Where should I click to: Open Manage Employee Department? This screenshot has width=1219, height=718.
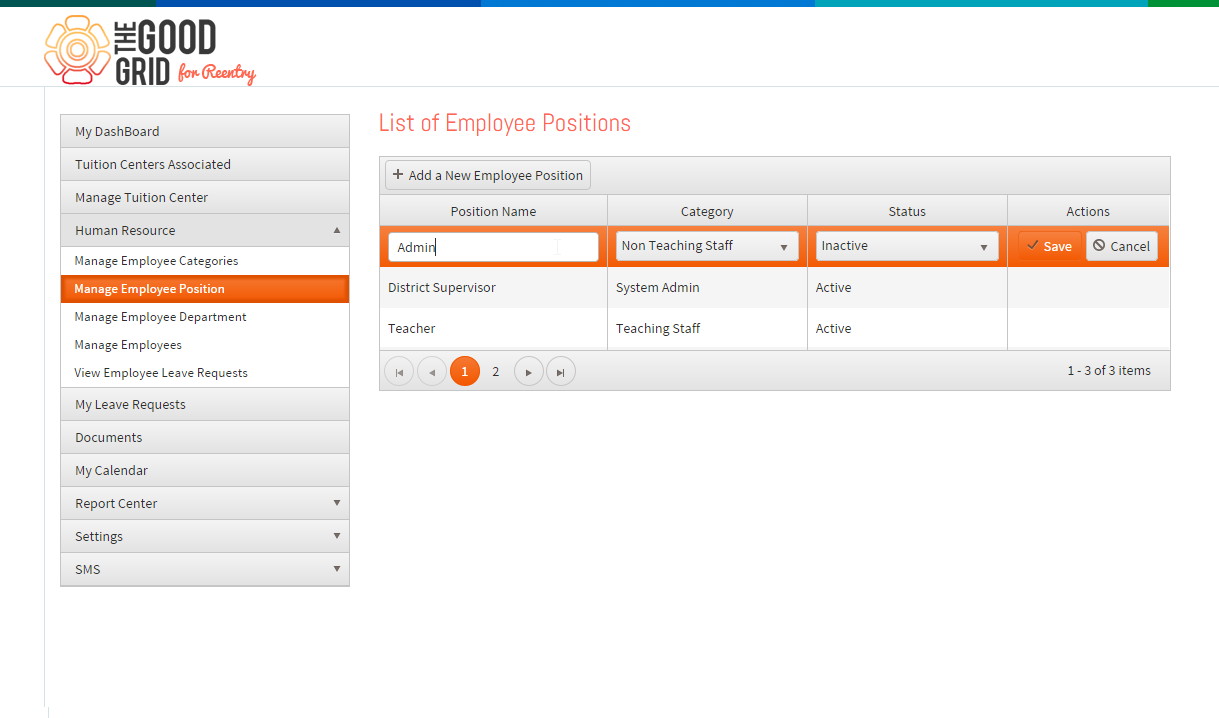coord(205,317)
